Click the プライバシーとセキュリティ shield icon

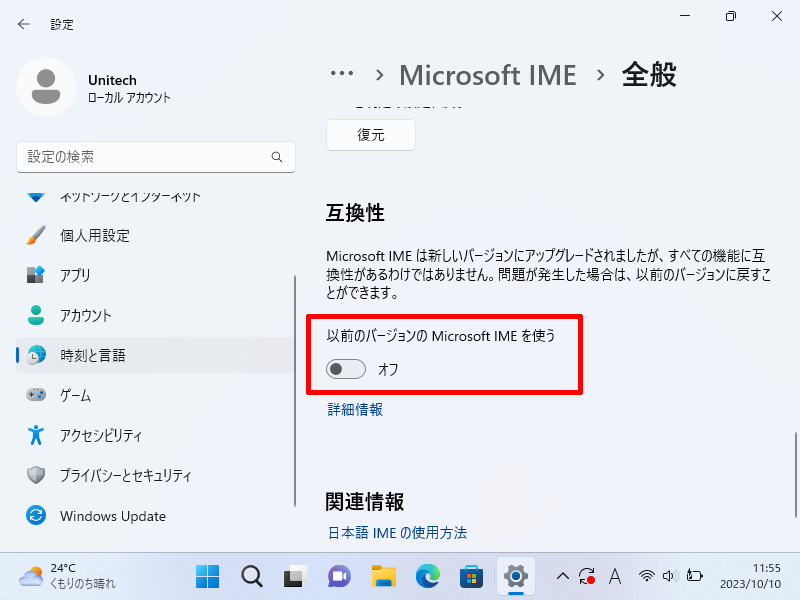click(x=36, y=474)
